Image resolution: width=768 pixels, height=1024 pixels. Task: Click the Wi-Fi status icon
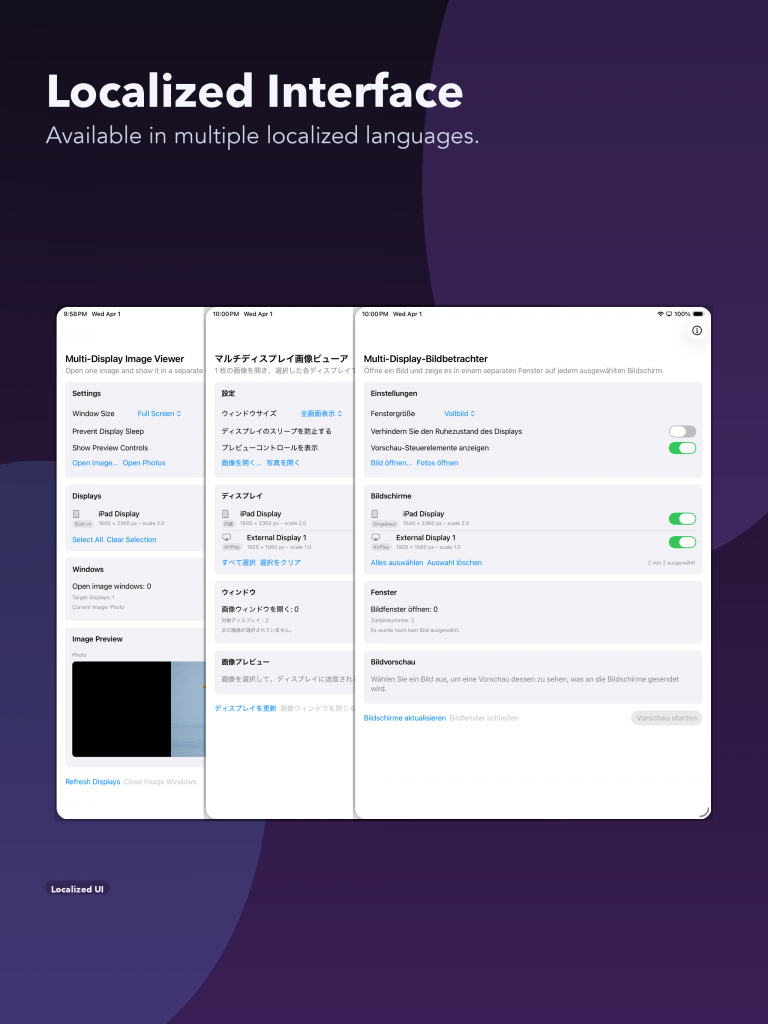tap(660, 314)
